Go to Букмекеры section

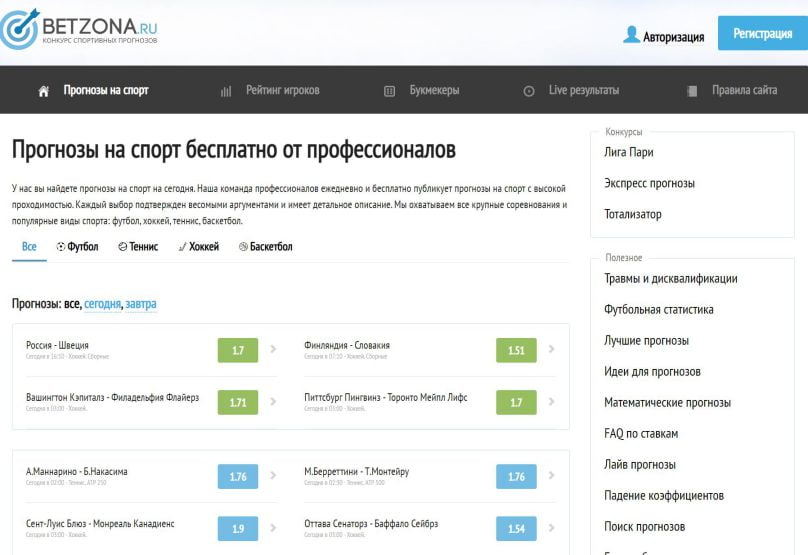(434, 90)
